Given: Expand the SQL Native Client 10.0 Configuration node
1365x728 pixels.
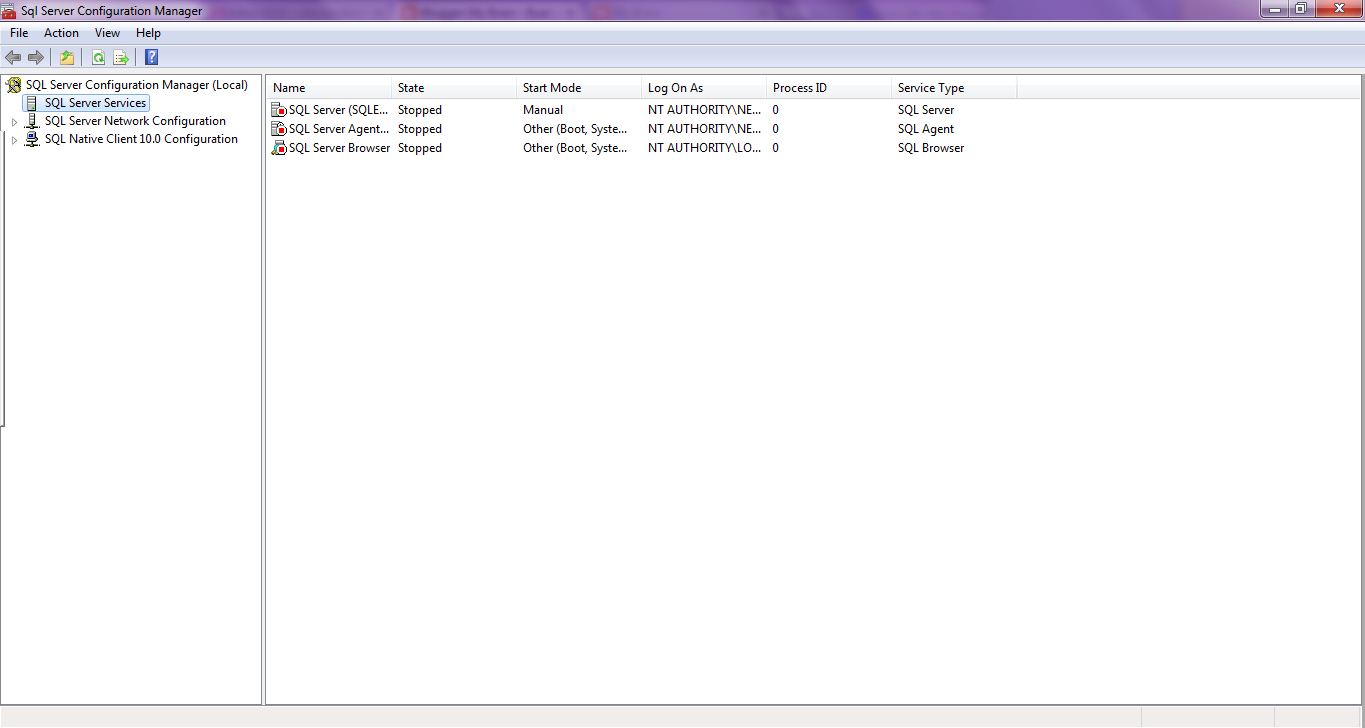Looking at the screenshot, I should point(14,139).
